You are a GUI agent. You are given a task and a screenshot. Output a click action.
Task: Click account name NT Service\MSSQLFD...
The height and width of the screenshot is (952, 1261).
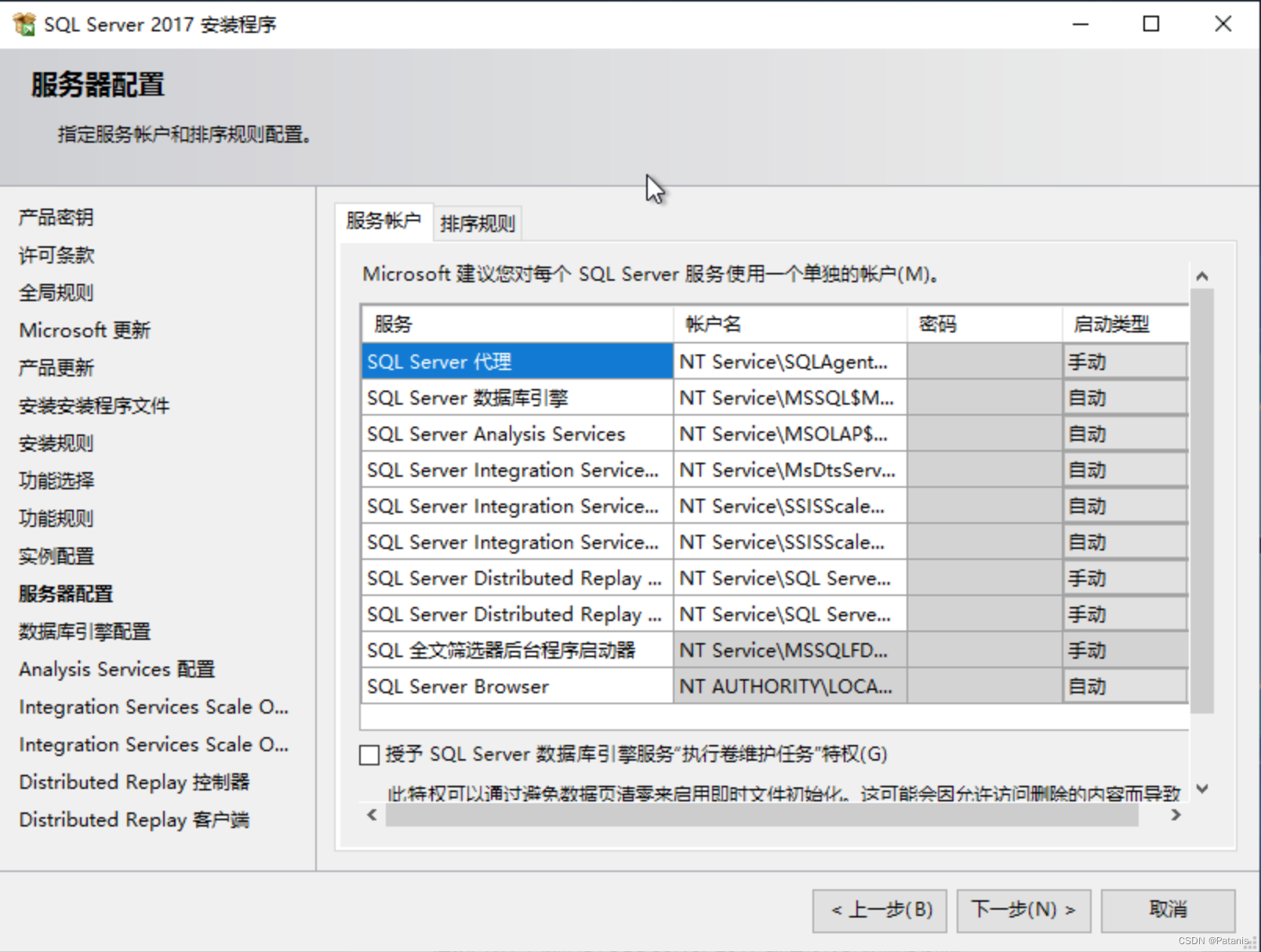(790, 650)
